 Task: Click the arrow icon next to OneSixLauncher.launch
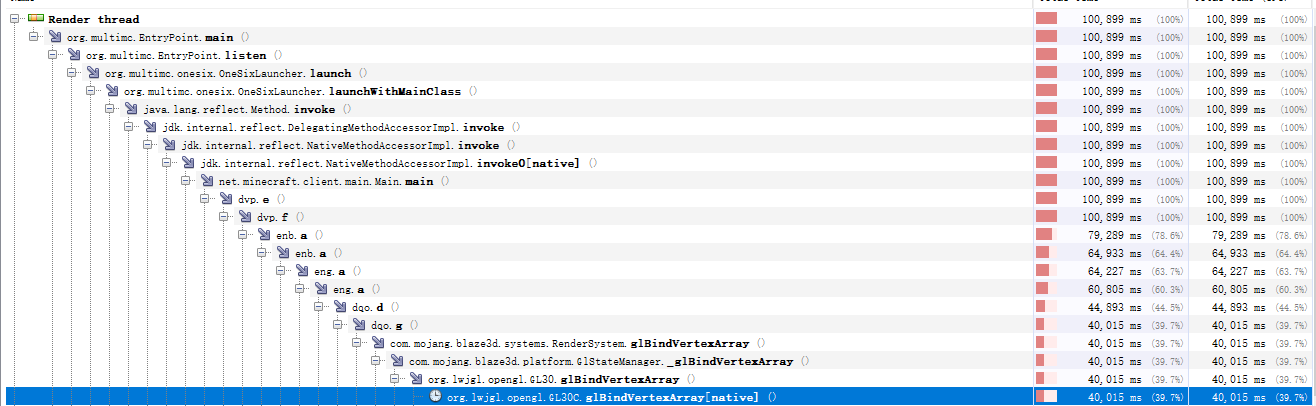click(94, 73)
